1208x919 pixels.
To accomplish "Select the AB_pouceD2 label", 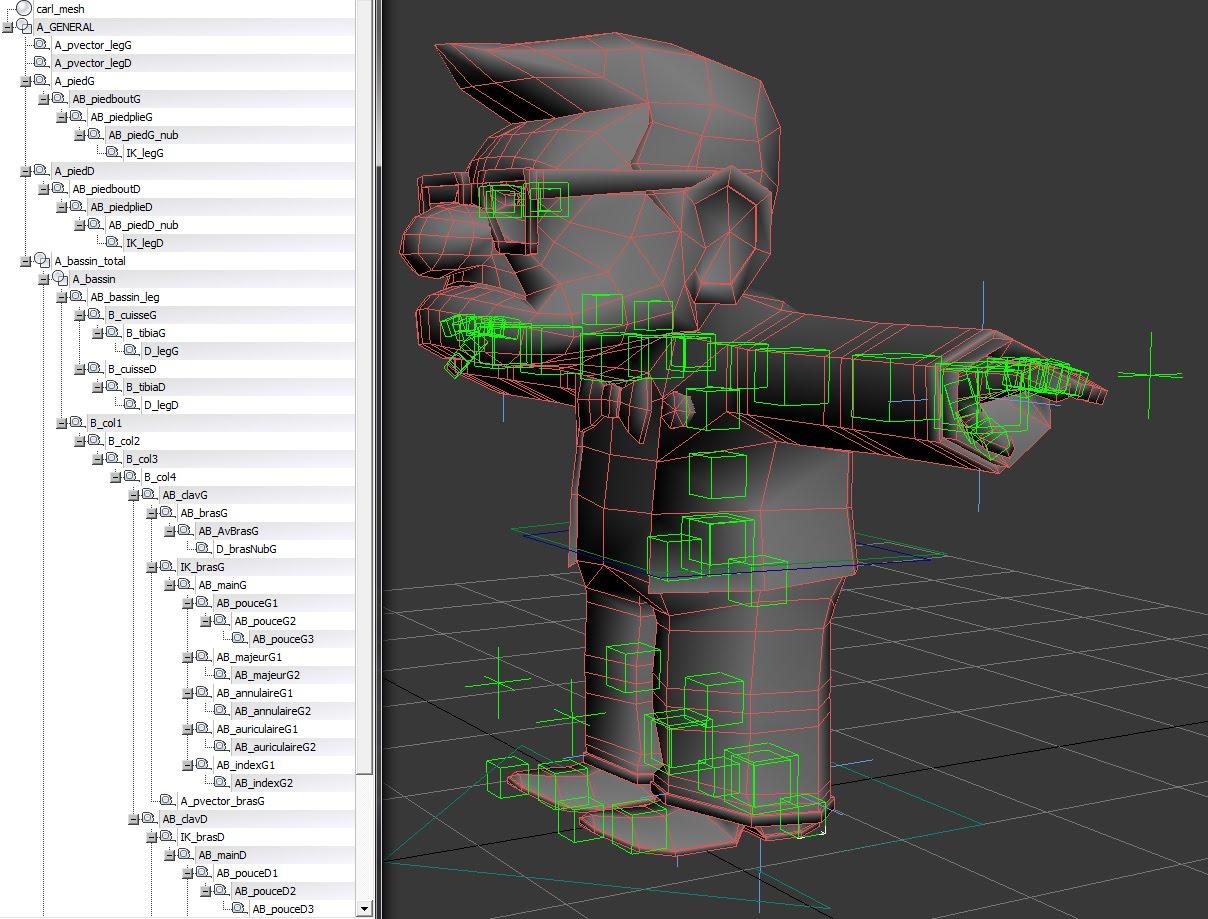I will (265, 891).
